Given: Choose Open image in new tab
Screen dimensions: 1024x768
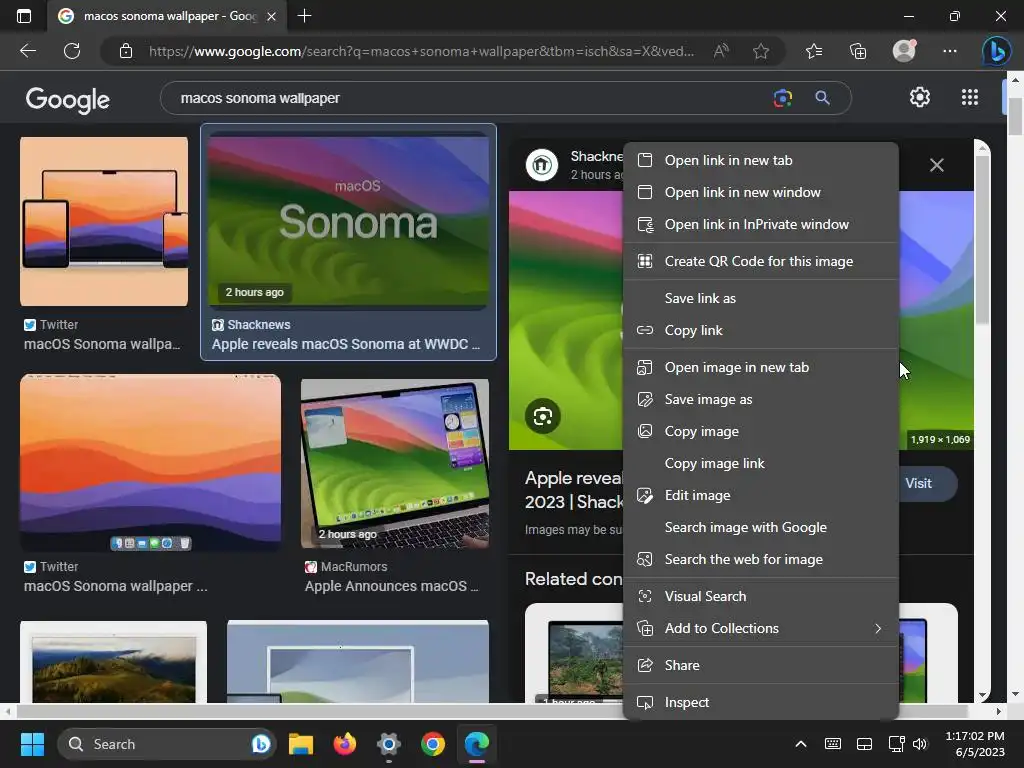Looking at the screenshot, I should click(761, 367).
